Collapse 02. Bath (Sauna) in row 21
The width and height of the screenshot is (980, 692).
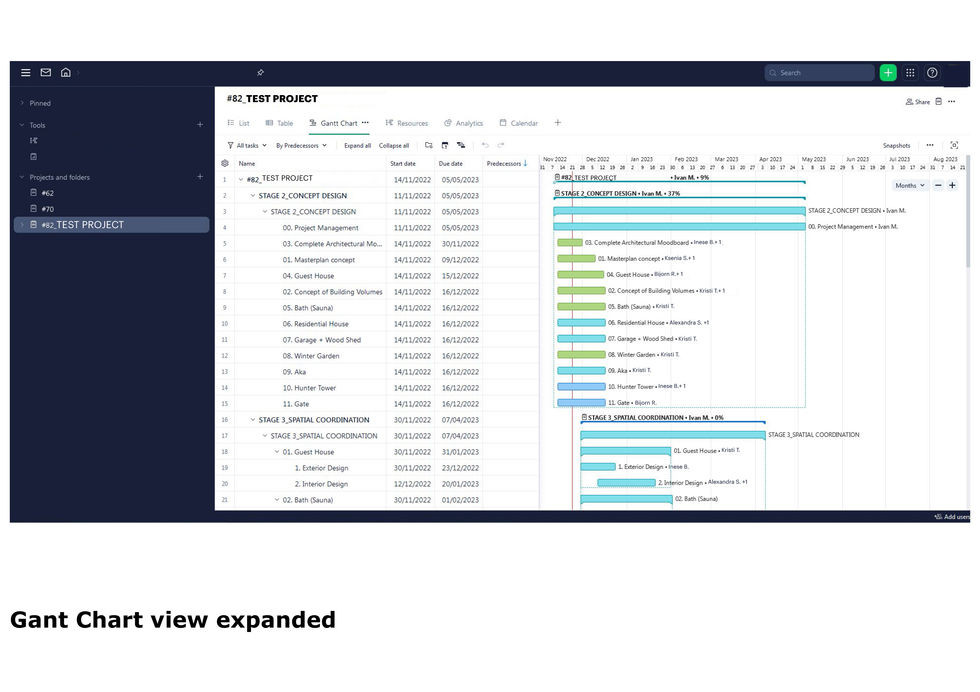[x=277, y=500]
